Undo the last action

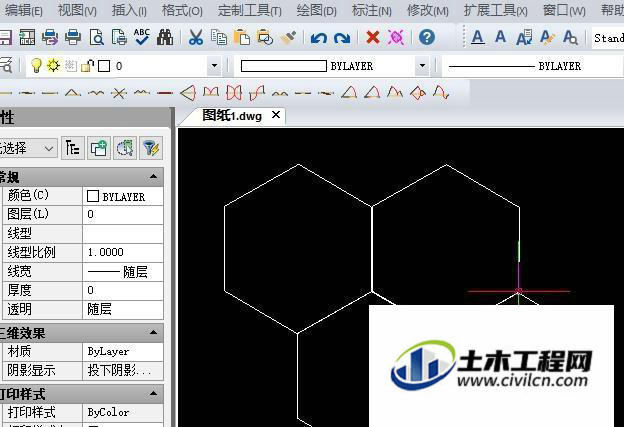318,38
